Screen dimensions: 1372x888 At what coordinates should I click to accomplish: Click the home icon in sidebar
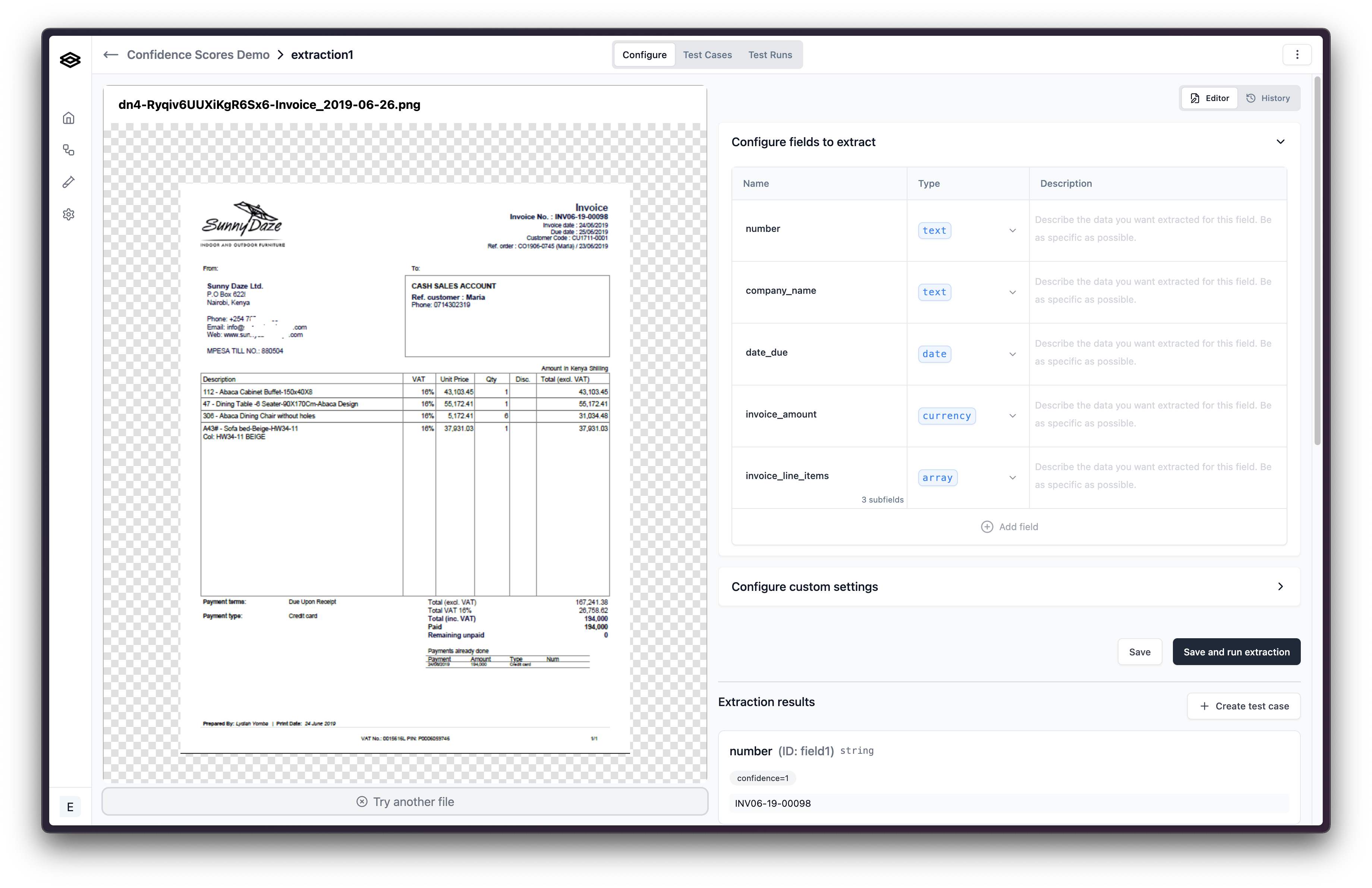(x=69, y=118)
